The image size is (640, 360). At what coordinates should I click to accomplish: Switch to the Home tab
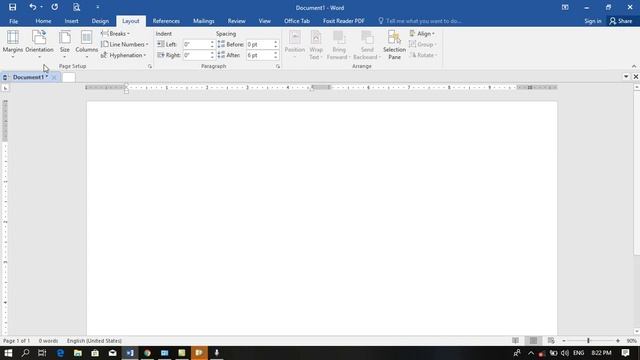click(x=43, y=21)
